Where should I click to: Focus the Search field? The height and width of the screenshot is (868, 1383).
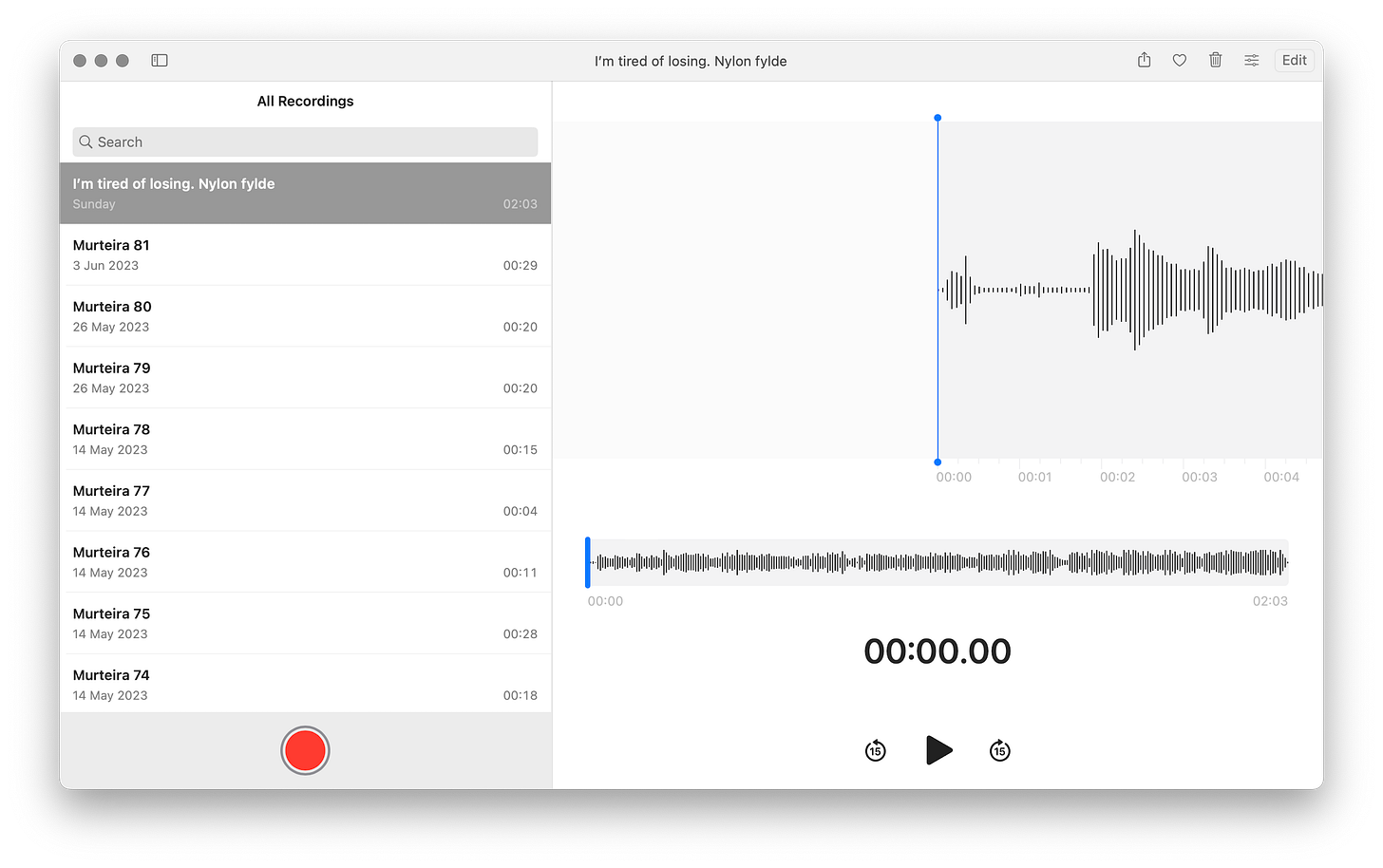[305, 142]
